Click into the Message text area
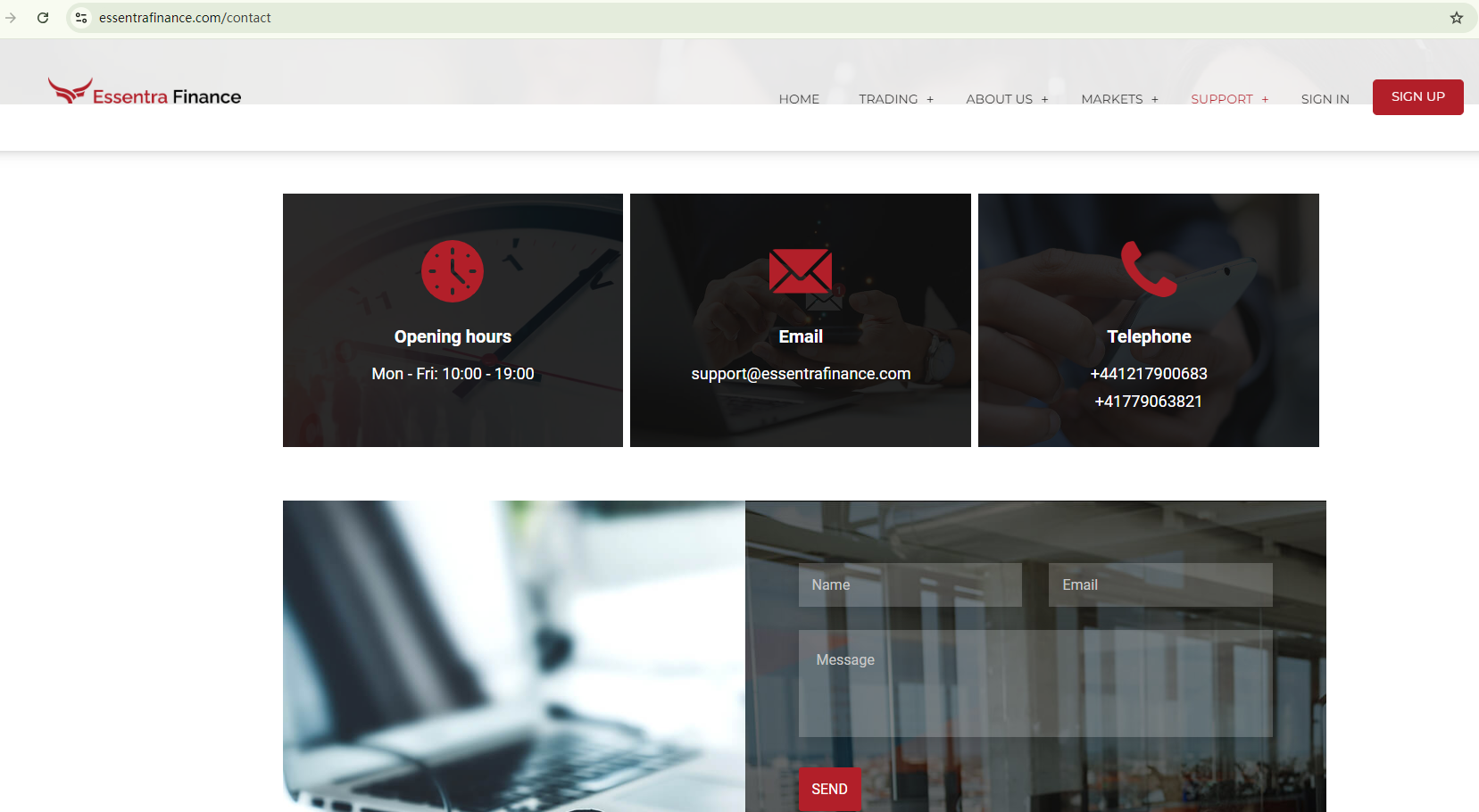The height and width of the screenshot is (812, 1479). pyautogui.click(x=1035, y=684)
